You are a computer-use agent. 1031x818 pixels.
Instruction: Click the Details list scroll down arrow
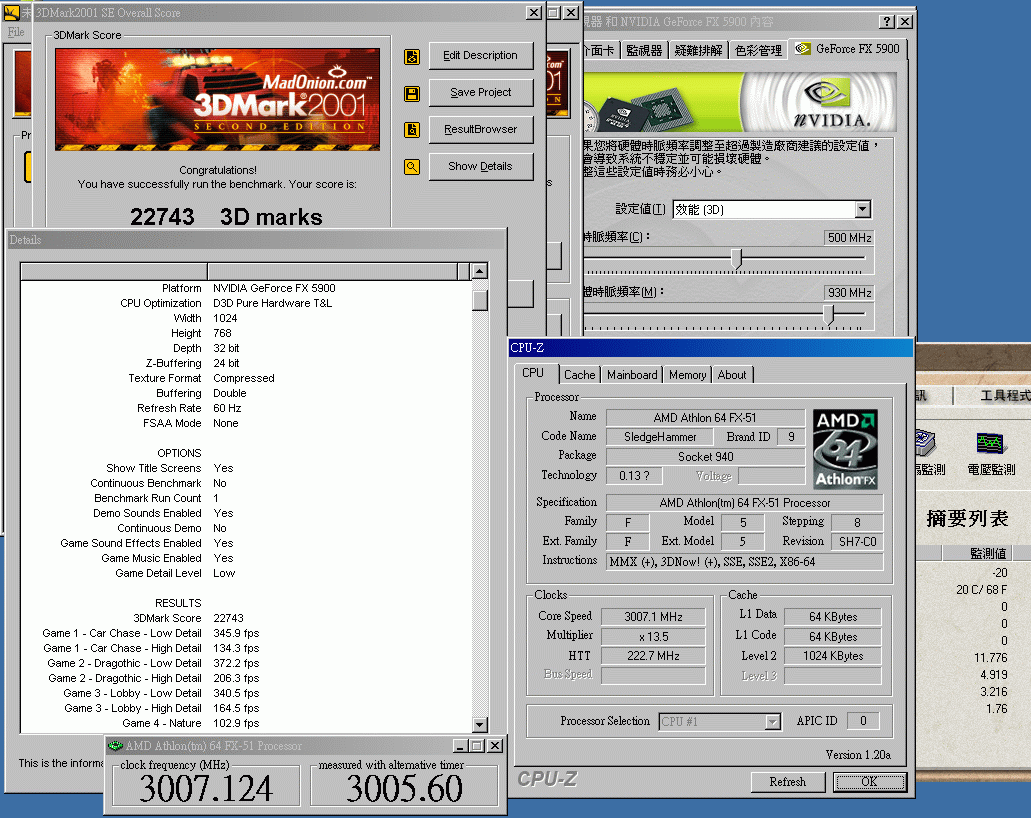coord(480,725)
